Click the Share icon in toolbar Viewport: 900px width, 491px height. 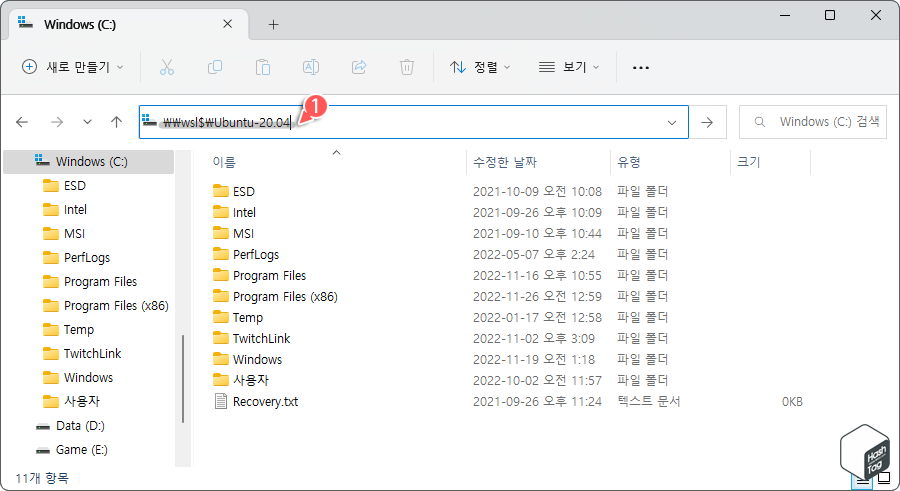(359, 67)
